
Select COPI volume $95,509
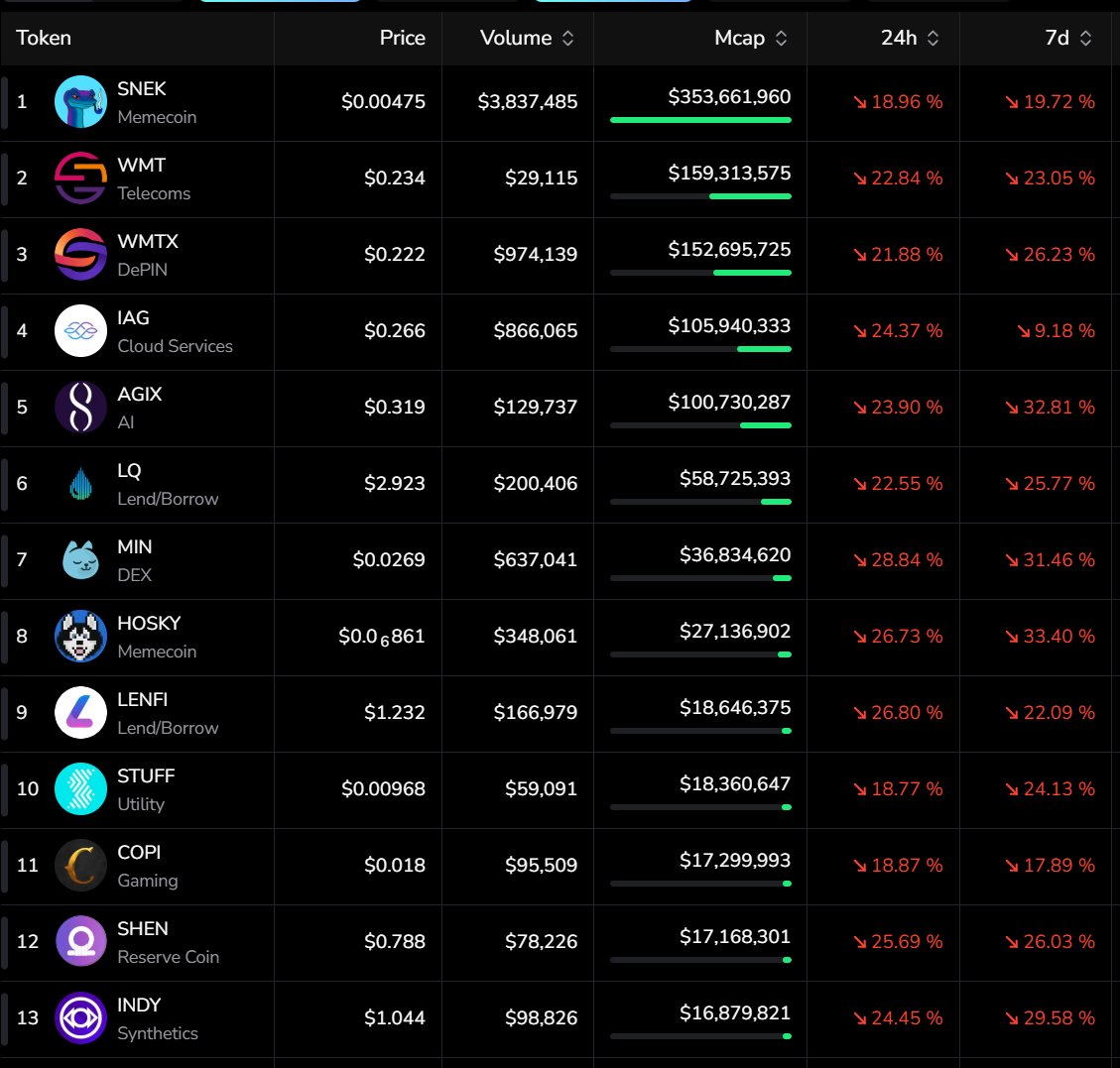[541, 866]
